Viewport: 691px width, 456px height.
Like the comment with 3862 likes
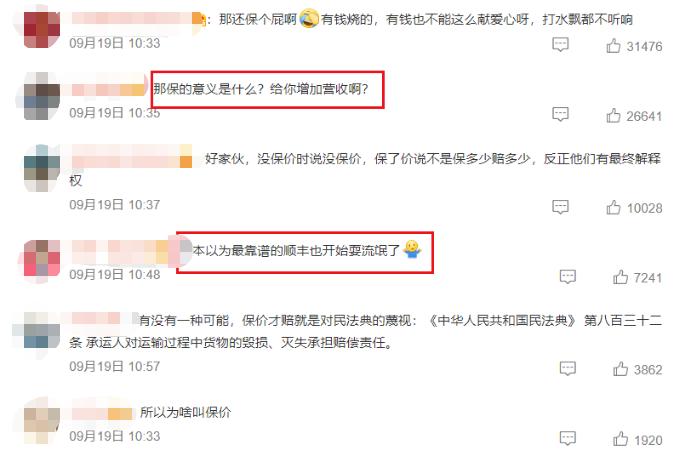[x=620, y=368]
